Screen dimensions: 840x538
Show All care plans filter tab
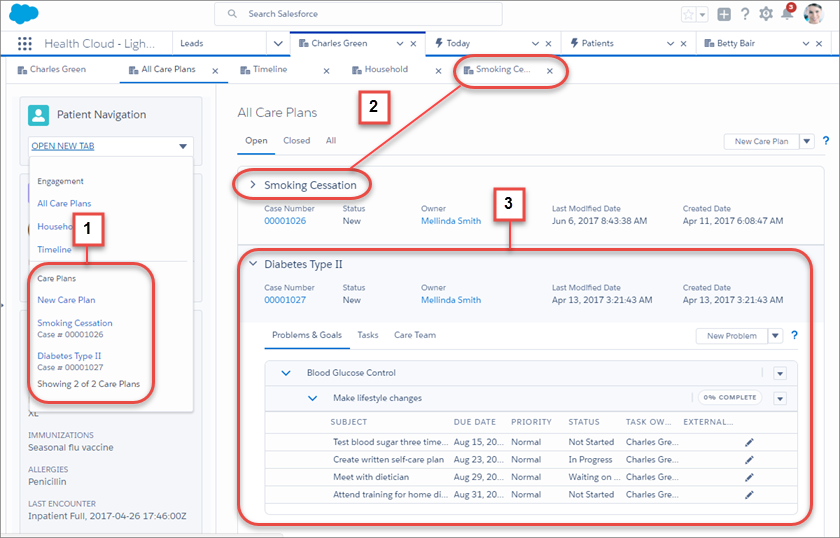point(331,140)
